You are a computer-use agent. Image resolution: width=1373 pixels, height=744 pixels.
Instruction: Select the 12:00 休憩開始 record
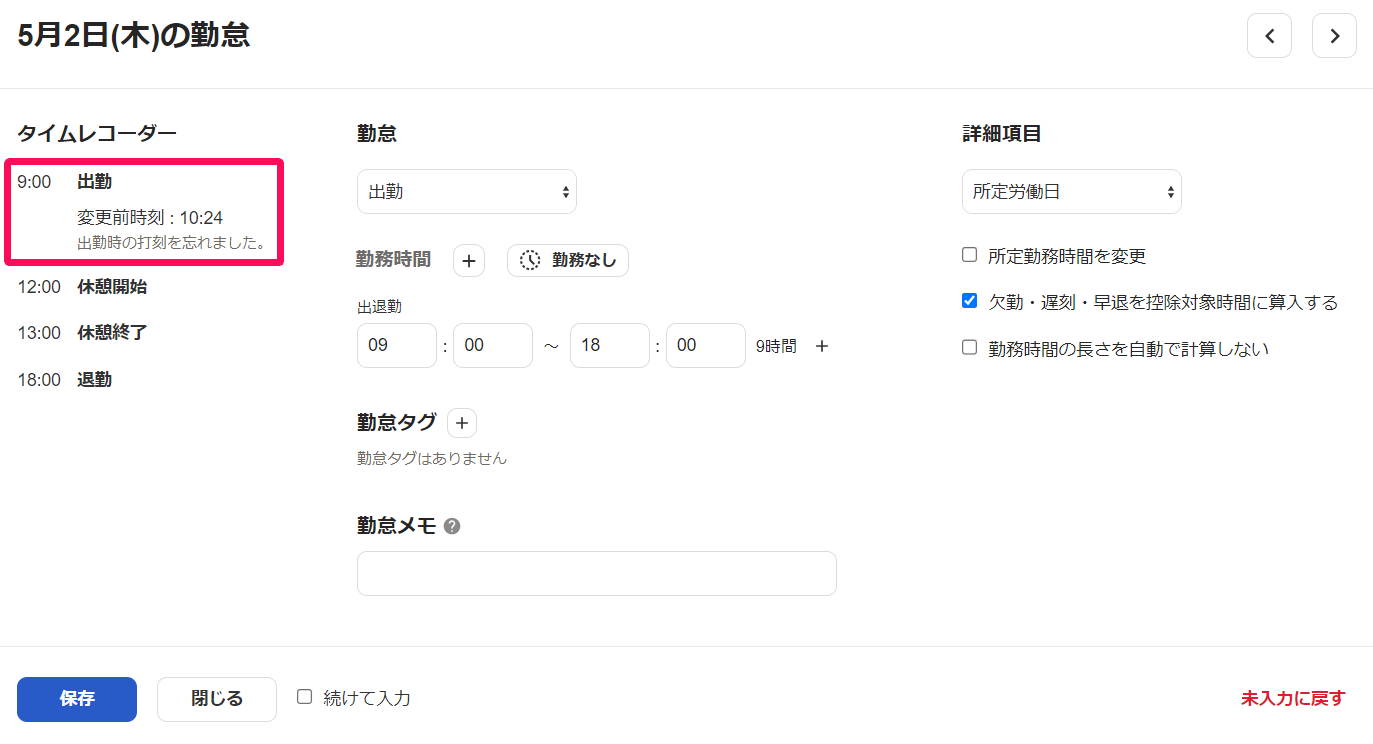[x=82, y=287]
